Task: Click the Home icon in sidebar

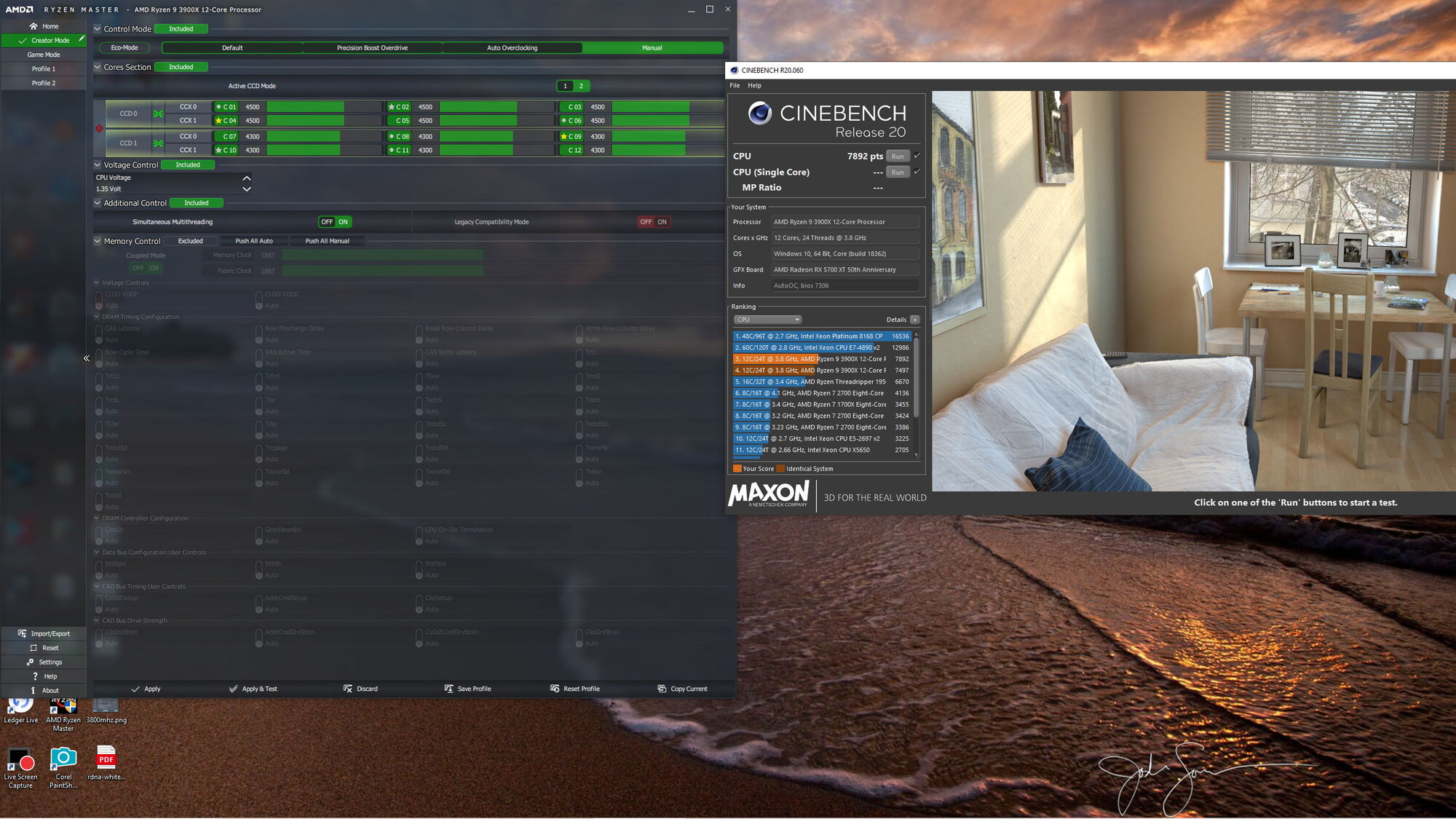Action: [33, 26]
